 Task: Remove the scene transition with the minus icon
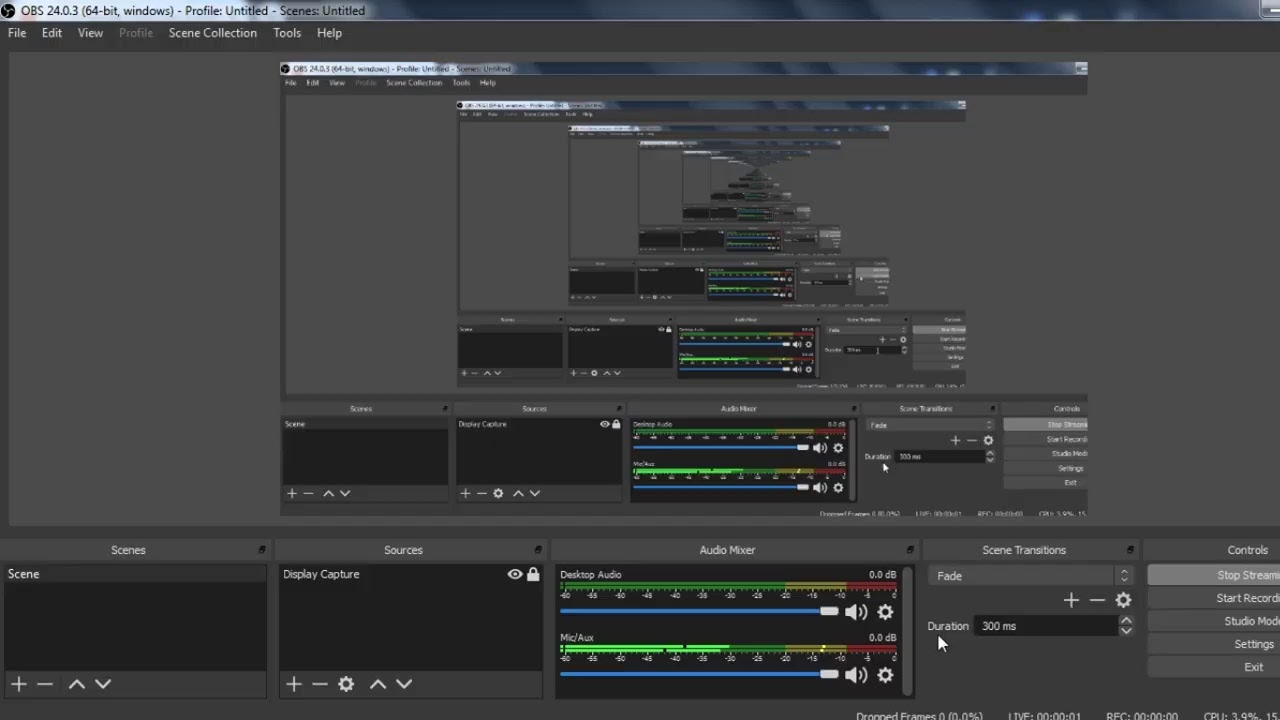1097,600
